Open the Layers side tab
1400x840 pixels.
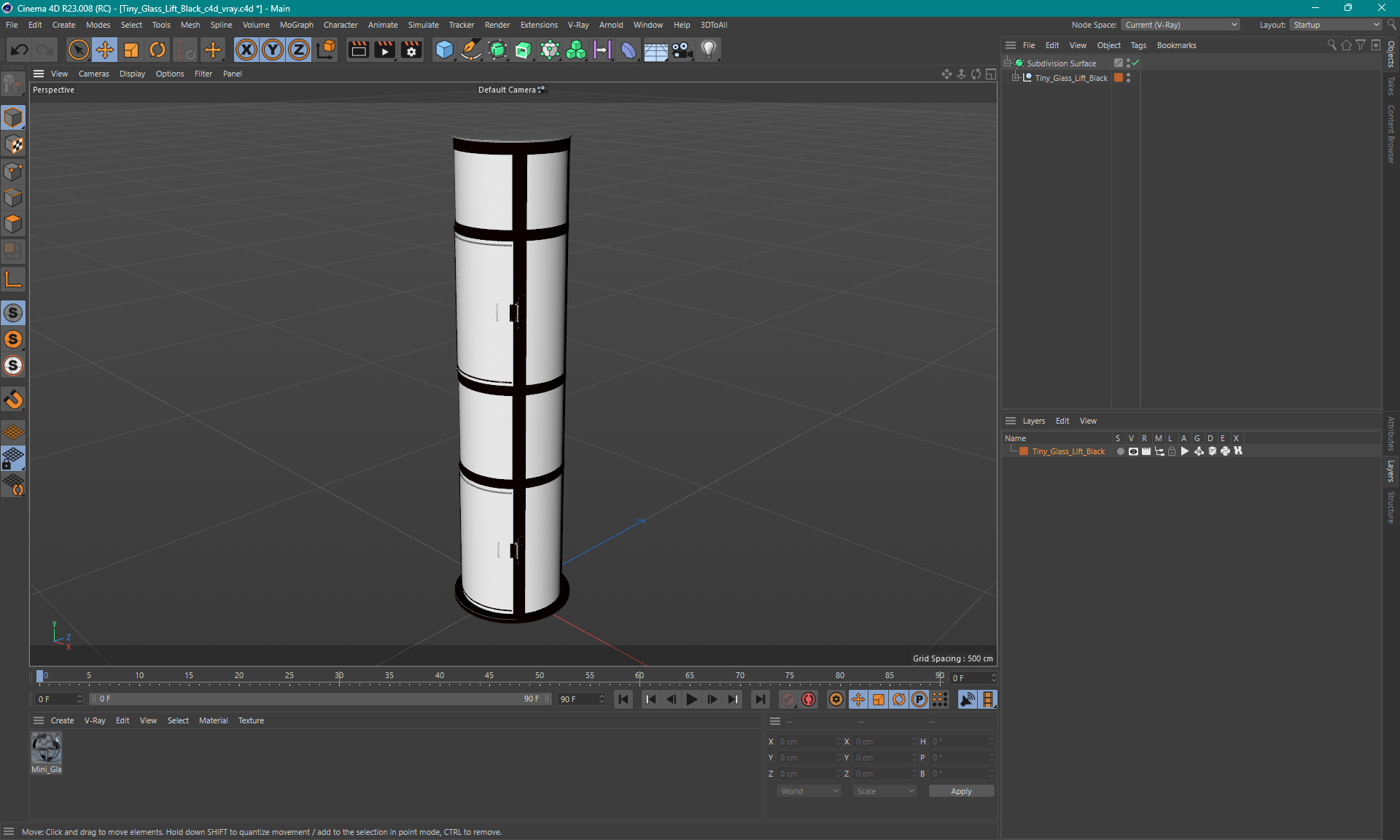click(1391, 471)
